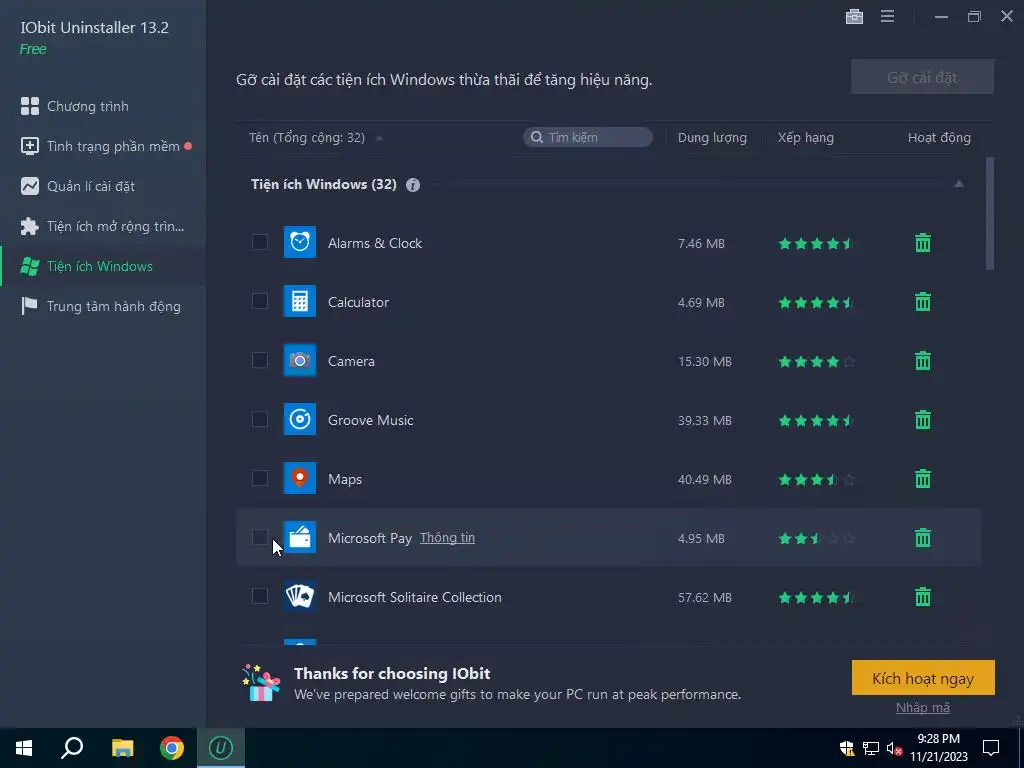The height and width of the screenshot is (768, 1024).
Task: Click the app list vertical scrollbar
Action: click(990, 213)
